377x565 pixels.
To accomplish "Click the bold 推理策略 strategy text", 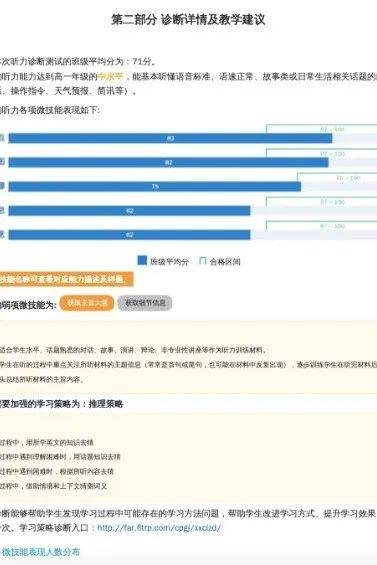I will [106, 404].
